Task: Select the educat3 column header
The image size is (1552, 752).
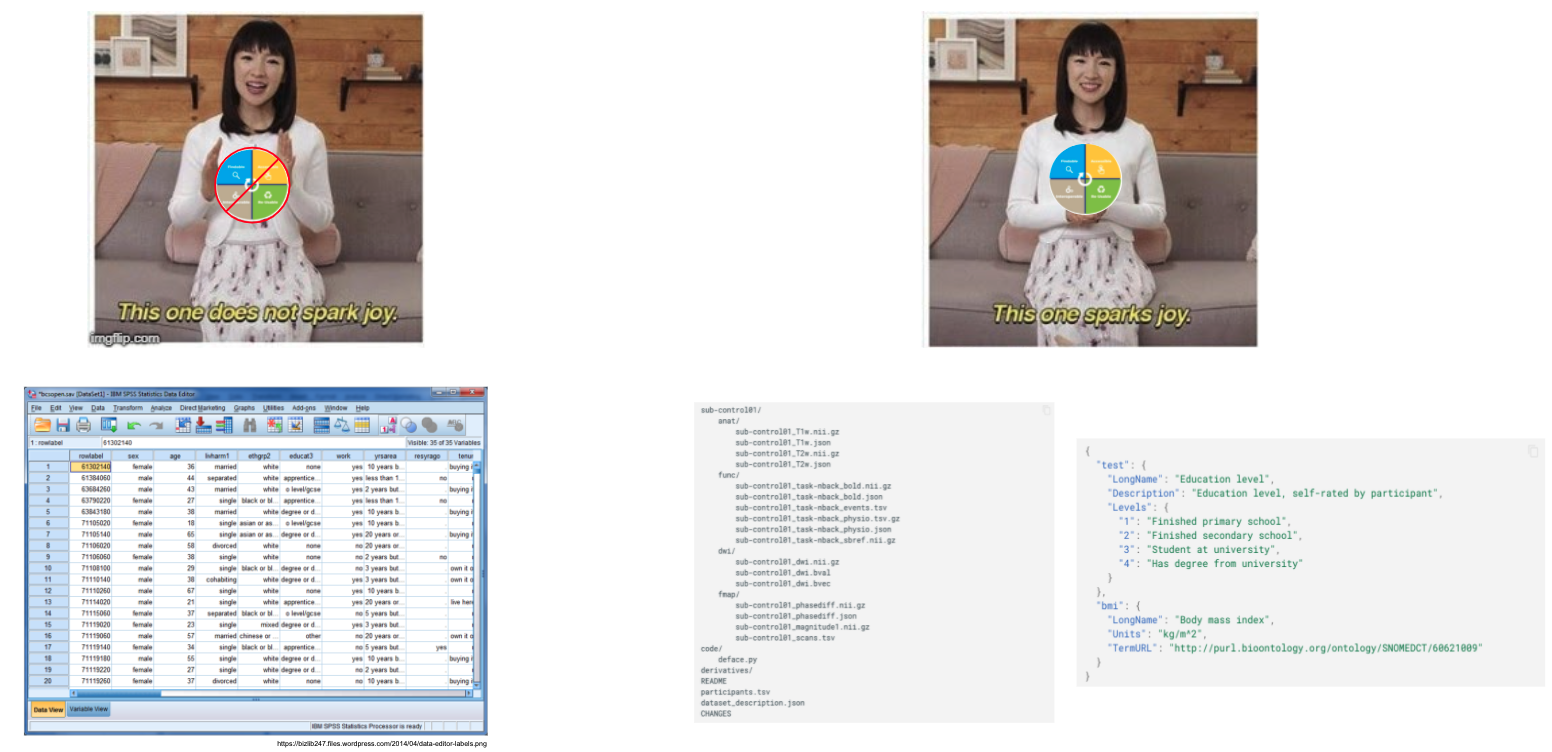Action: point(302,455)
